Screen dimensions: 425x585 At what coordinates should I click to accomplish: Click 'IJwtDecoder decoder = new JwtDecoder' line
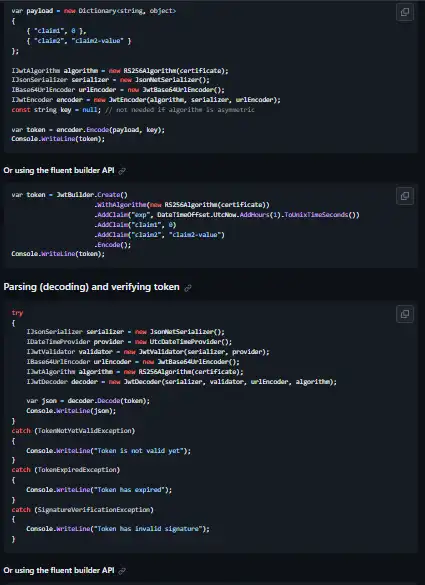point(181,382)
